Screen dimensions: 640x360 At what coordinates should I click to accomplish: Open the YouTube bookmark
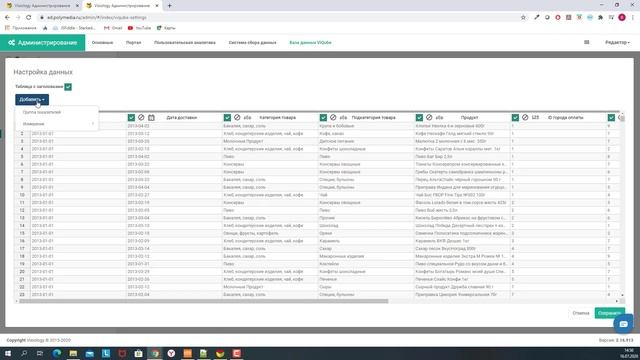(139, 28)
